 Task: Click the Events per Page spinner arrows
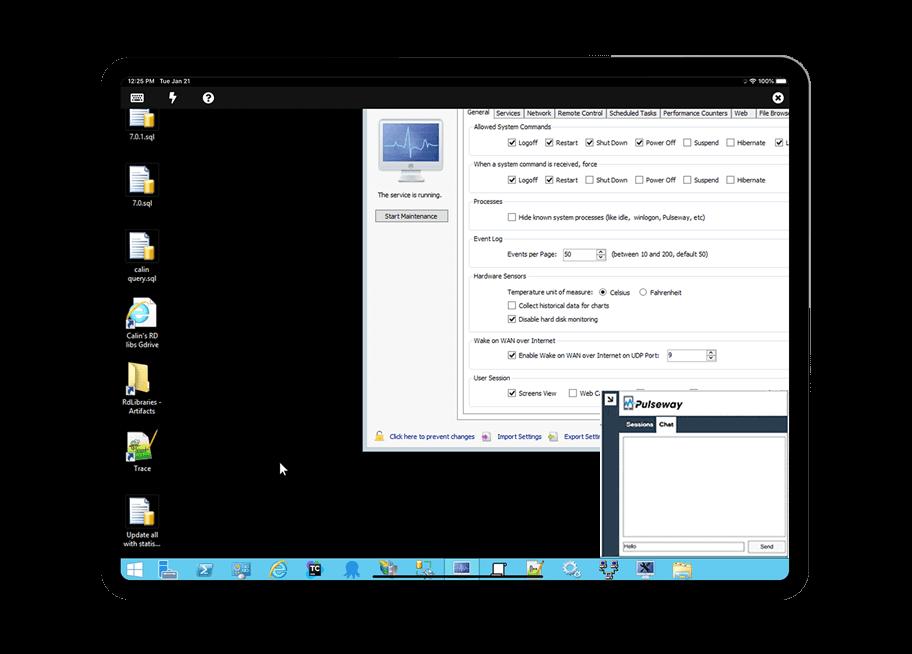(601, 254)
